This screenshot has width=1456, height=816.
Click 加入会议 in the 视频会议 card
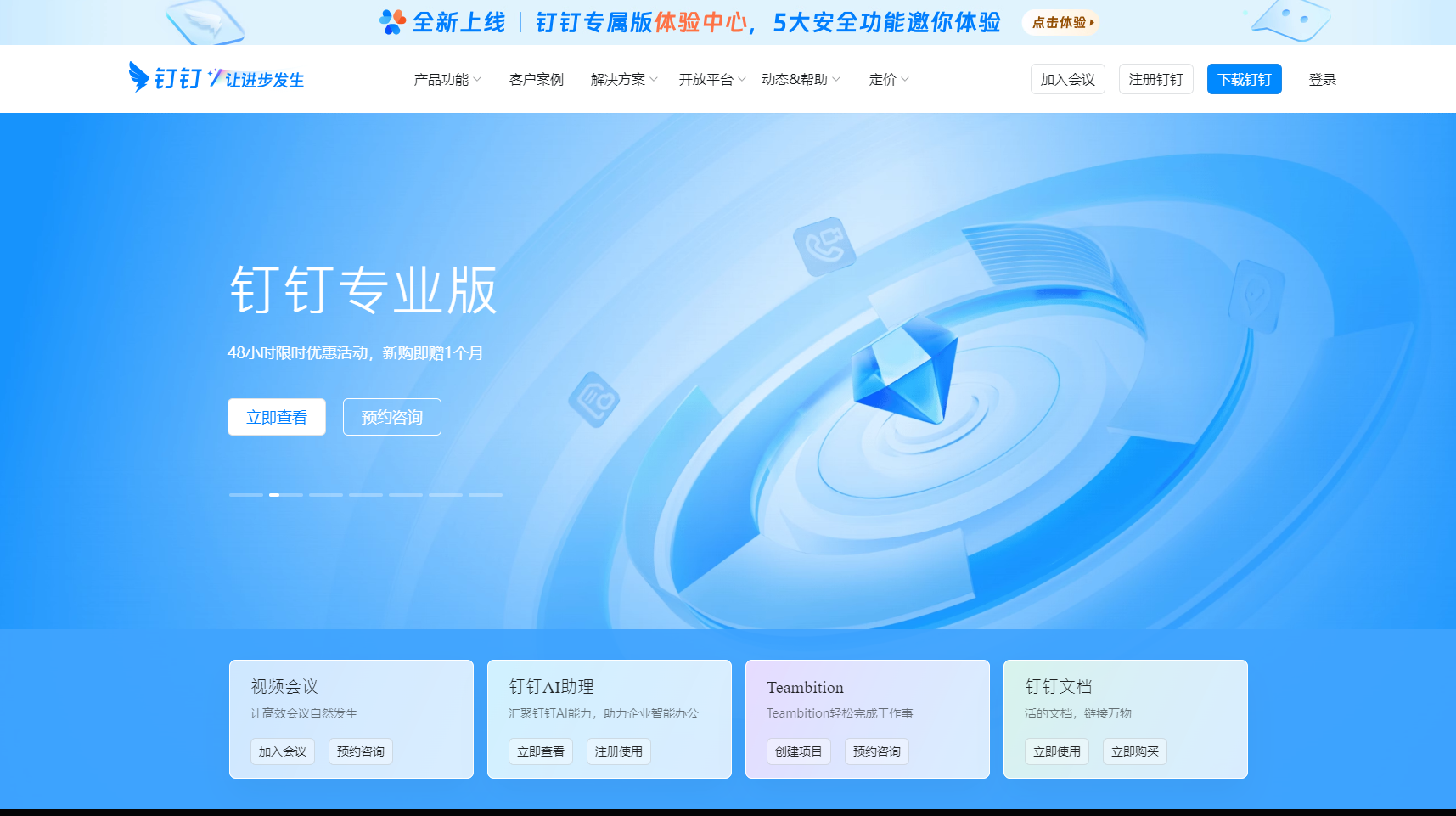pos(283,751)
